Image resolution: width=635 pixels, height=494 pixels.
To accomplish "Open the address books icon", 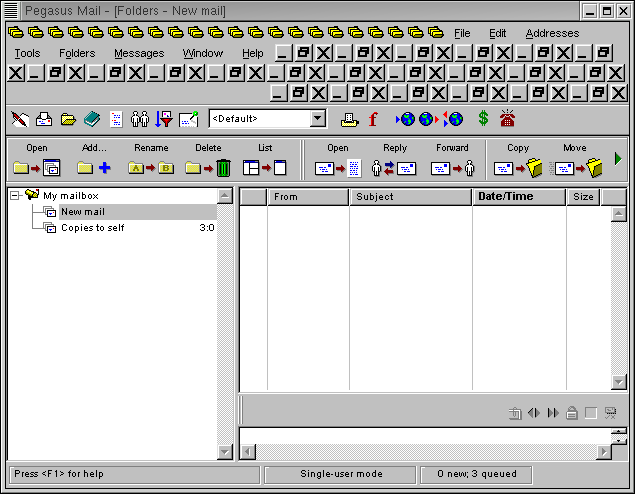I will [92, 119].
